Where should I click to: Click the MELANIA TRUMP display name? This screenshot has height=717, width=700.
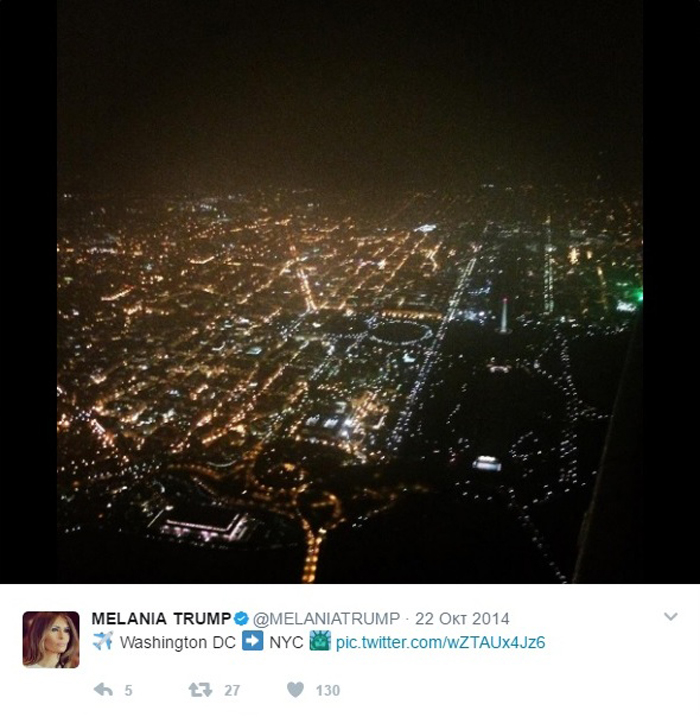click(161, 619)
